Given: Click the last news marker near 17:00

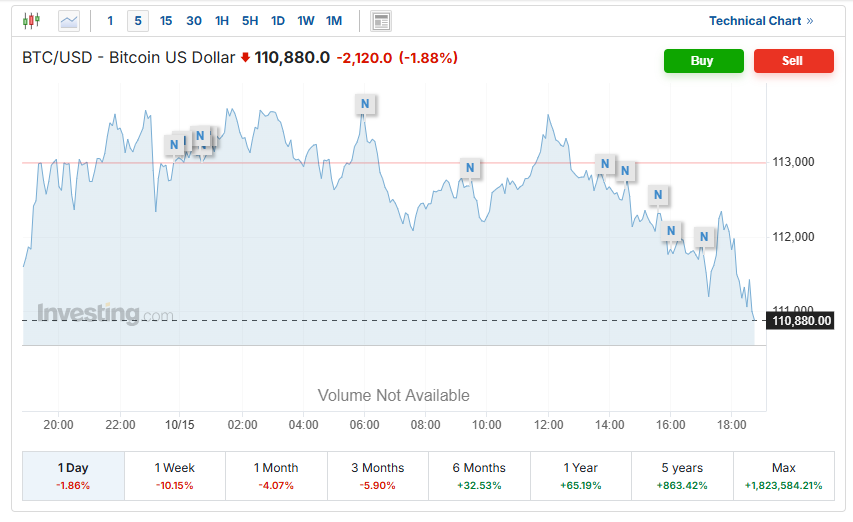Looking at the screenshot, I should coord(704,237).
